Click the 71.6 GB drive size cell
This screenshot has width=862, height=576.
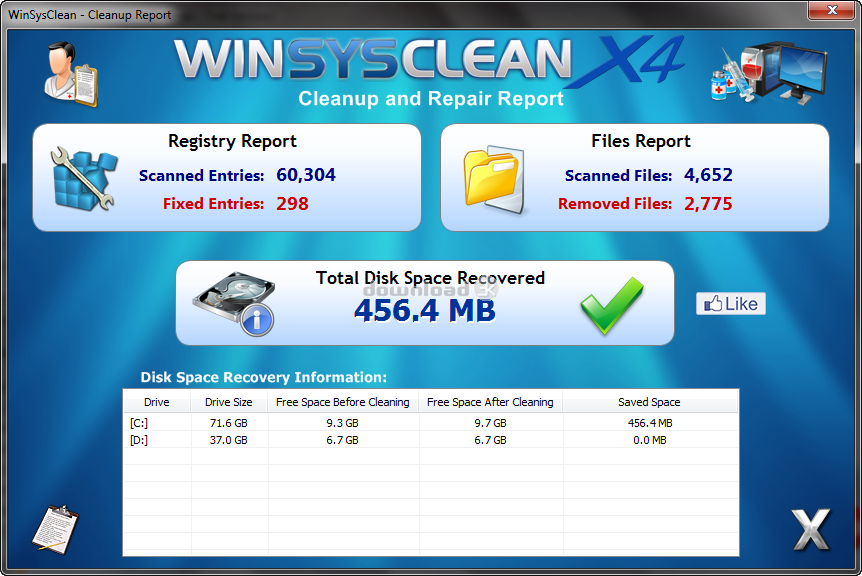(229, 423)
